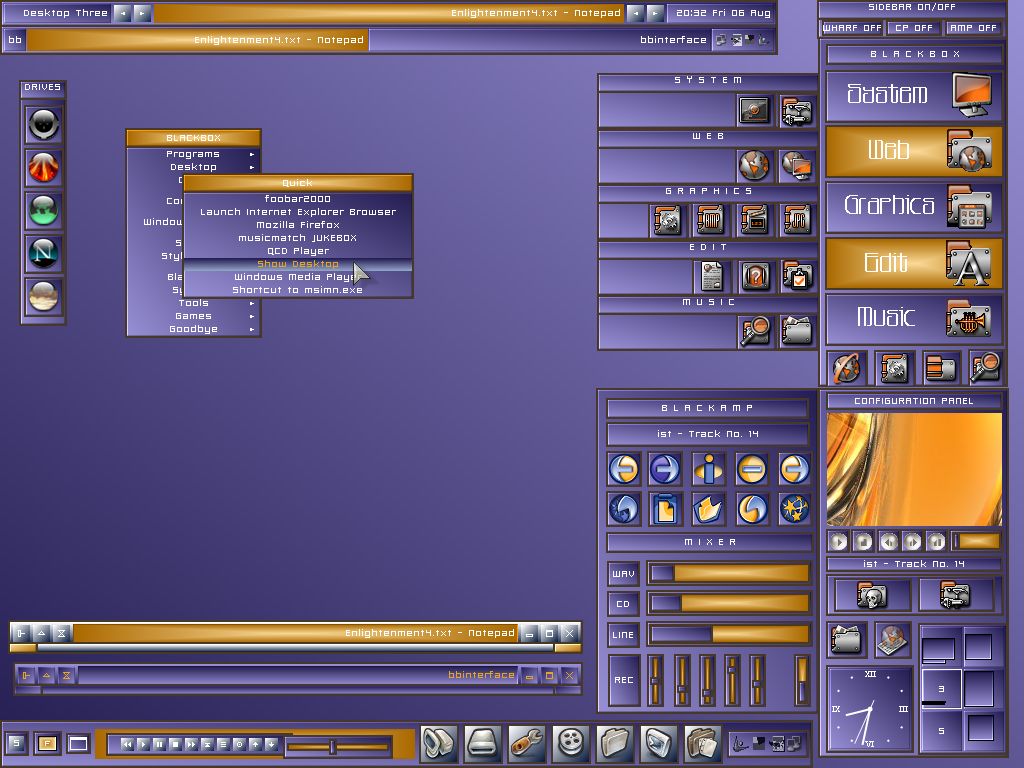Expand the Graphics section in Blackbox sidebar

click(914, 206)
